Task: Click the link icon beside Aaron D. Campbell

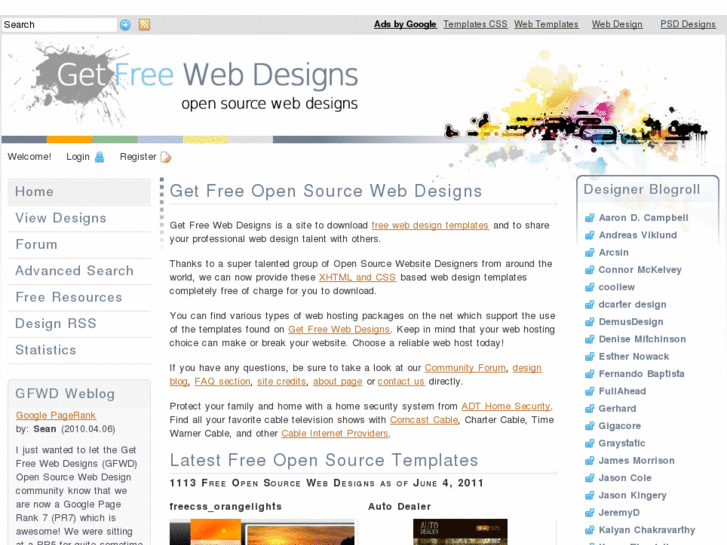Action: (x=589, y=218)
